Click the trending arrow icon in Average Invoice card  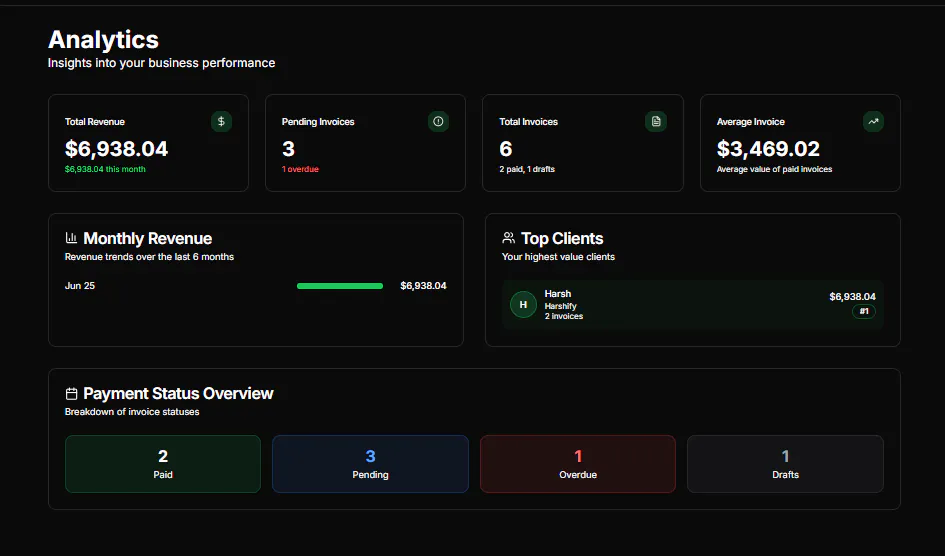pos(873,122)
